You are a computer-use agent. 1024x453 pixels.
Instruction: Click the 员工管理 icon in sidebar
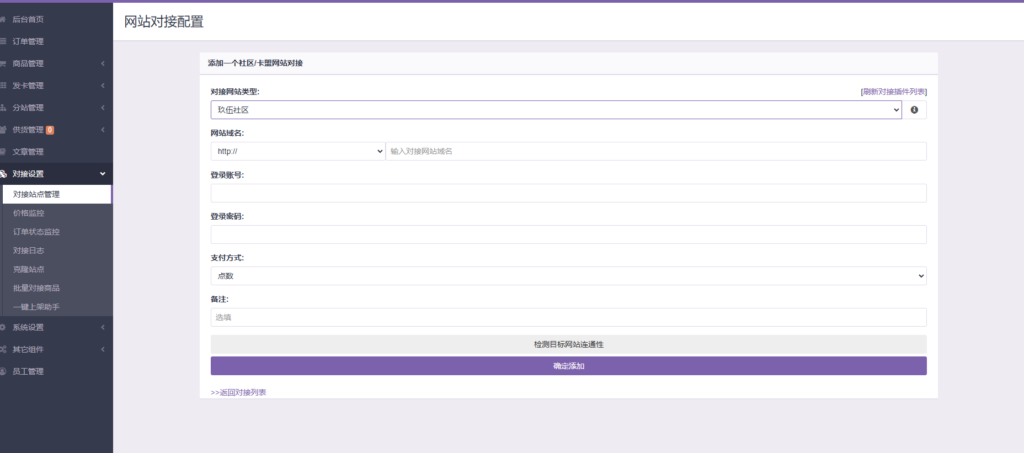click(x=4, y=371)
